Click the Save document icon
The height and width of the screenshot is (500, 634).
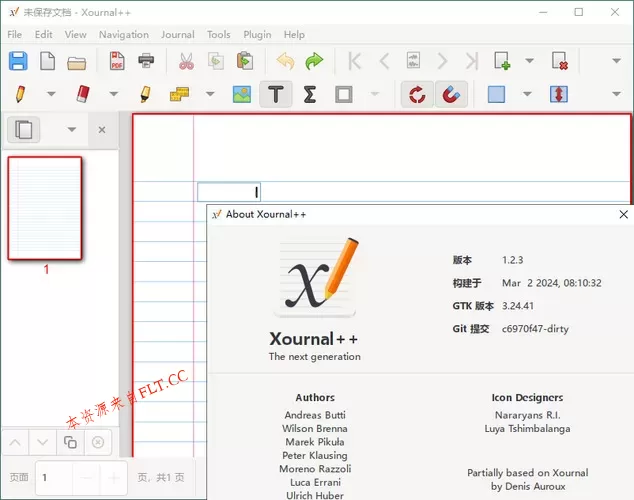click(x=18, y=61)
